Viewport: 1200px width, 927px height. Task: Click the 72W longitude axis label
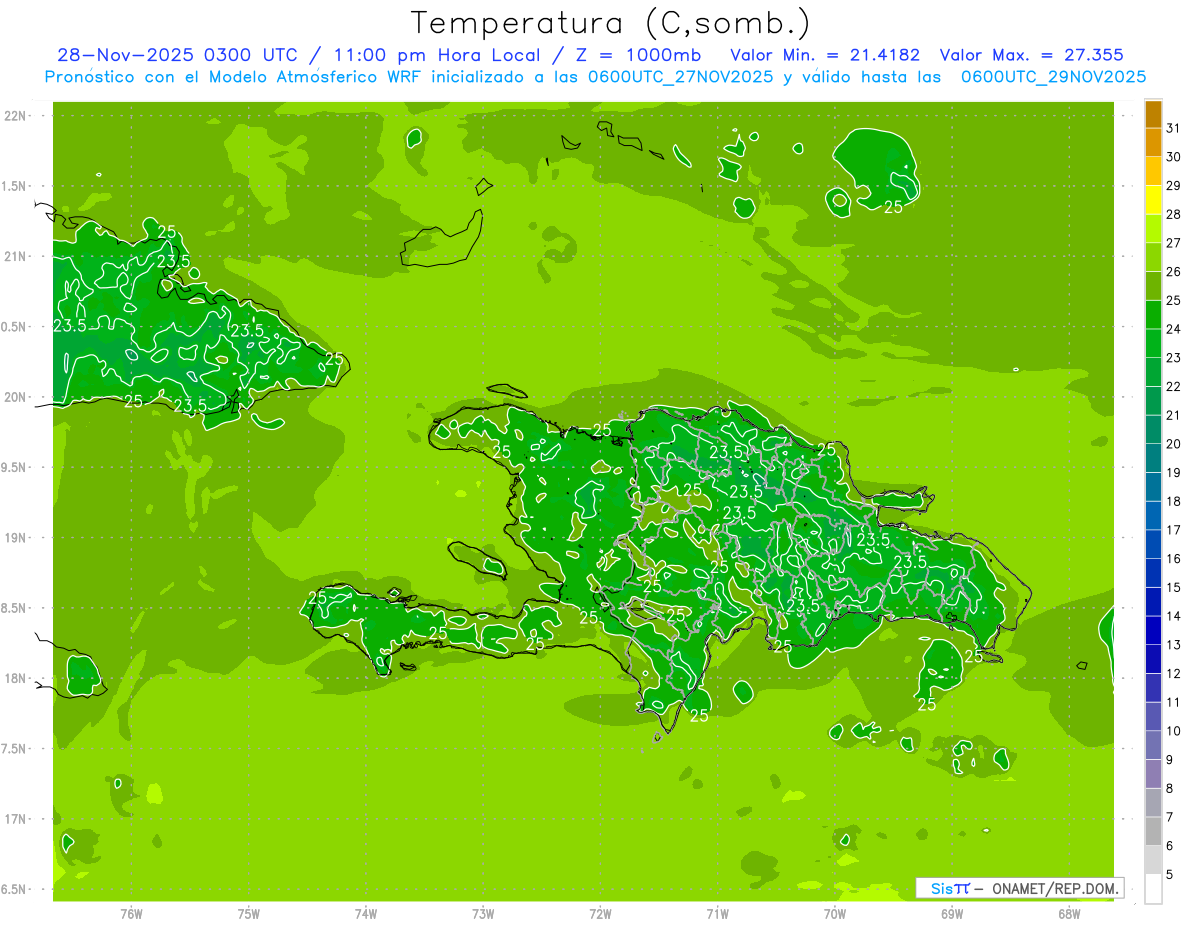(x=600, y=914)
